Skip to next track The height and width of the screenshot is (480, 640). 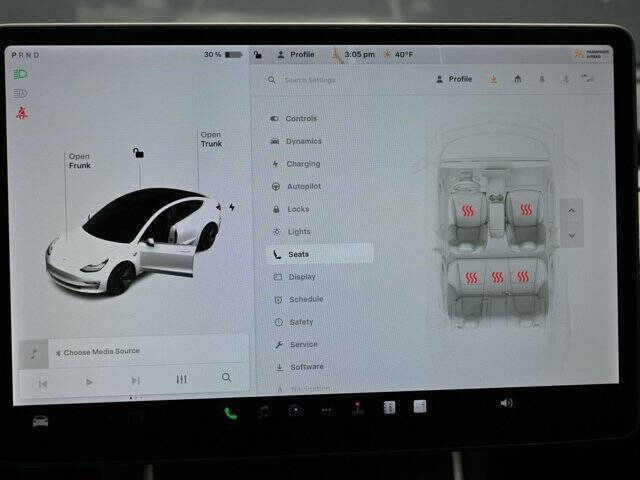[x=136, y=381]
